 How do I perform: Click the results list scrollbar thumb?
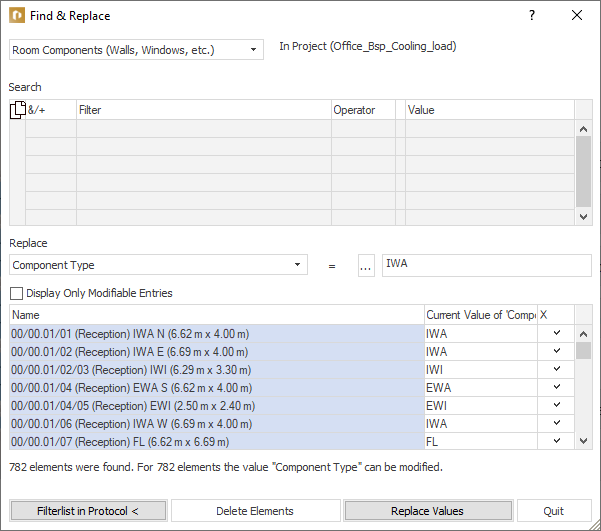coord(583,350)
